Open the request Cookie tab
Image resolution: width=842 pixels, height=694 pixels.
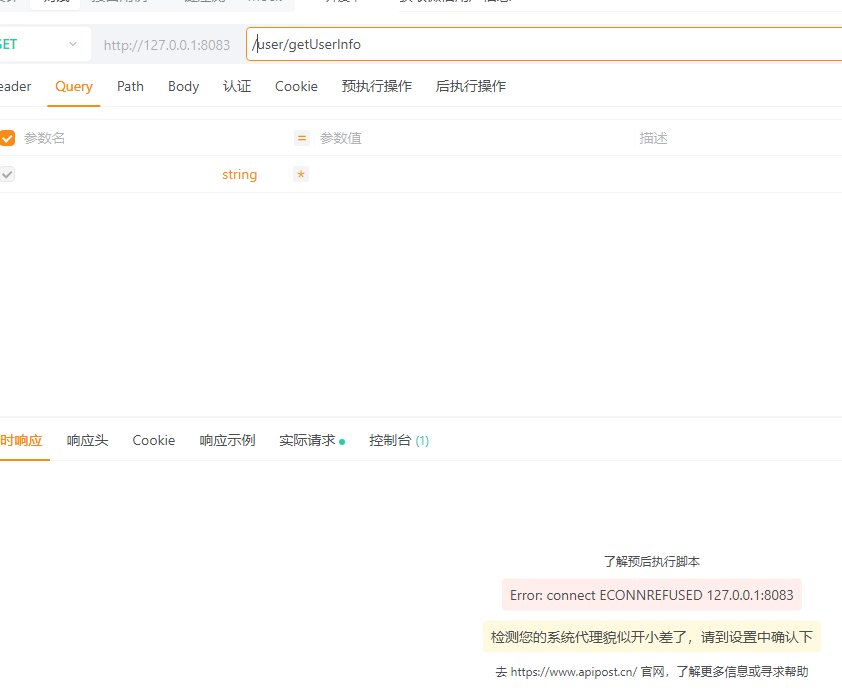coord(296,86)
